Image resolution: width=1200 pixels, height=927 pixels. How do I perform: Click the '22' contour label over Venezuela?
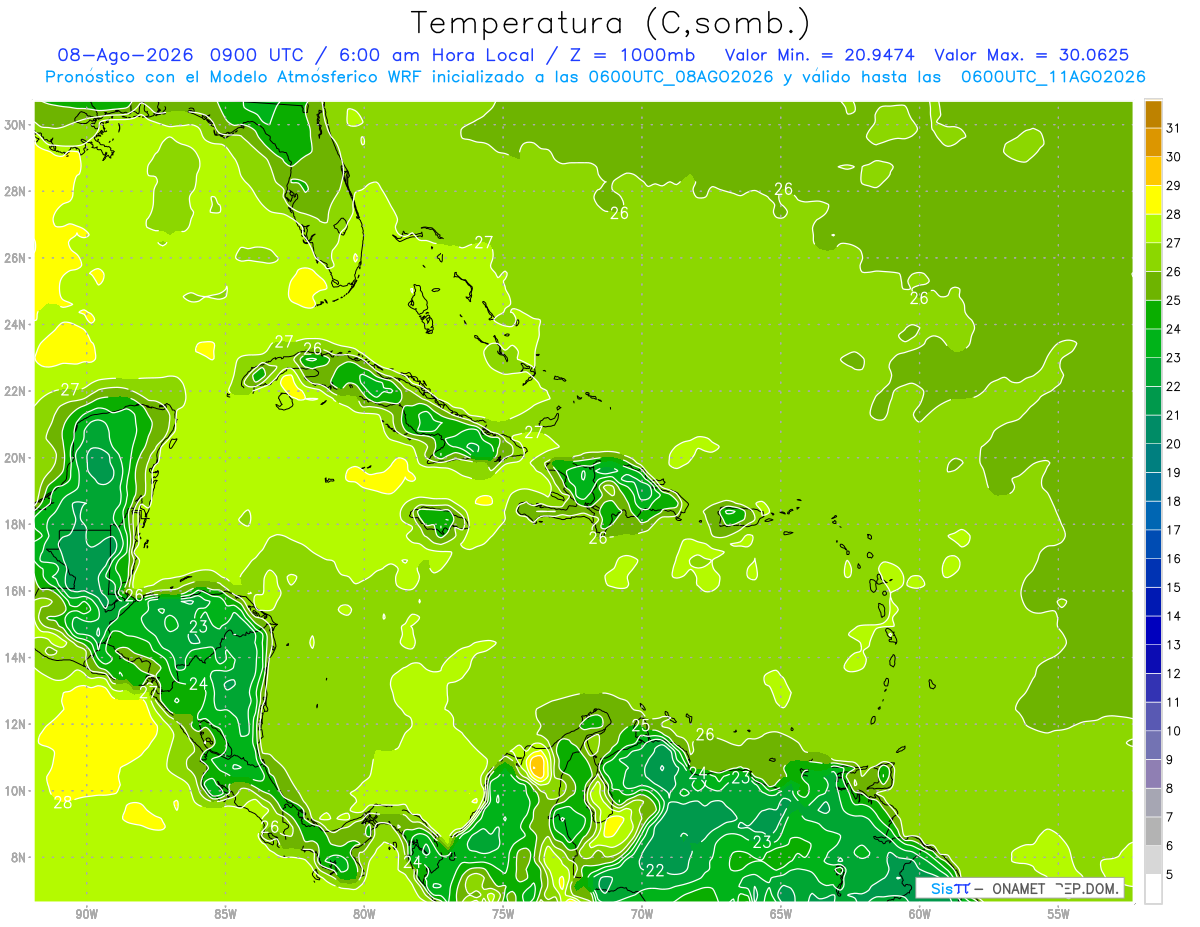(x=654, y=871)
